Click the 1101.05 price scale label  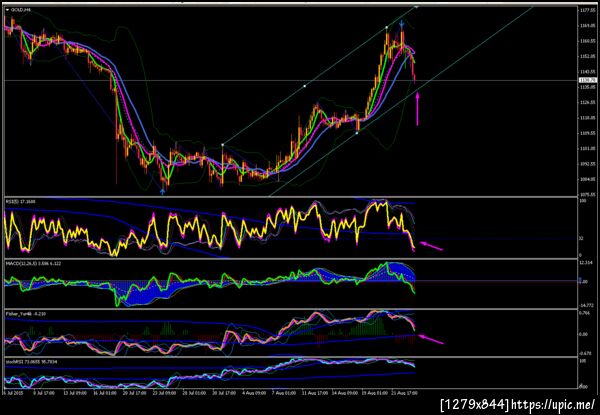tap(588, 149)
